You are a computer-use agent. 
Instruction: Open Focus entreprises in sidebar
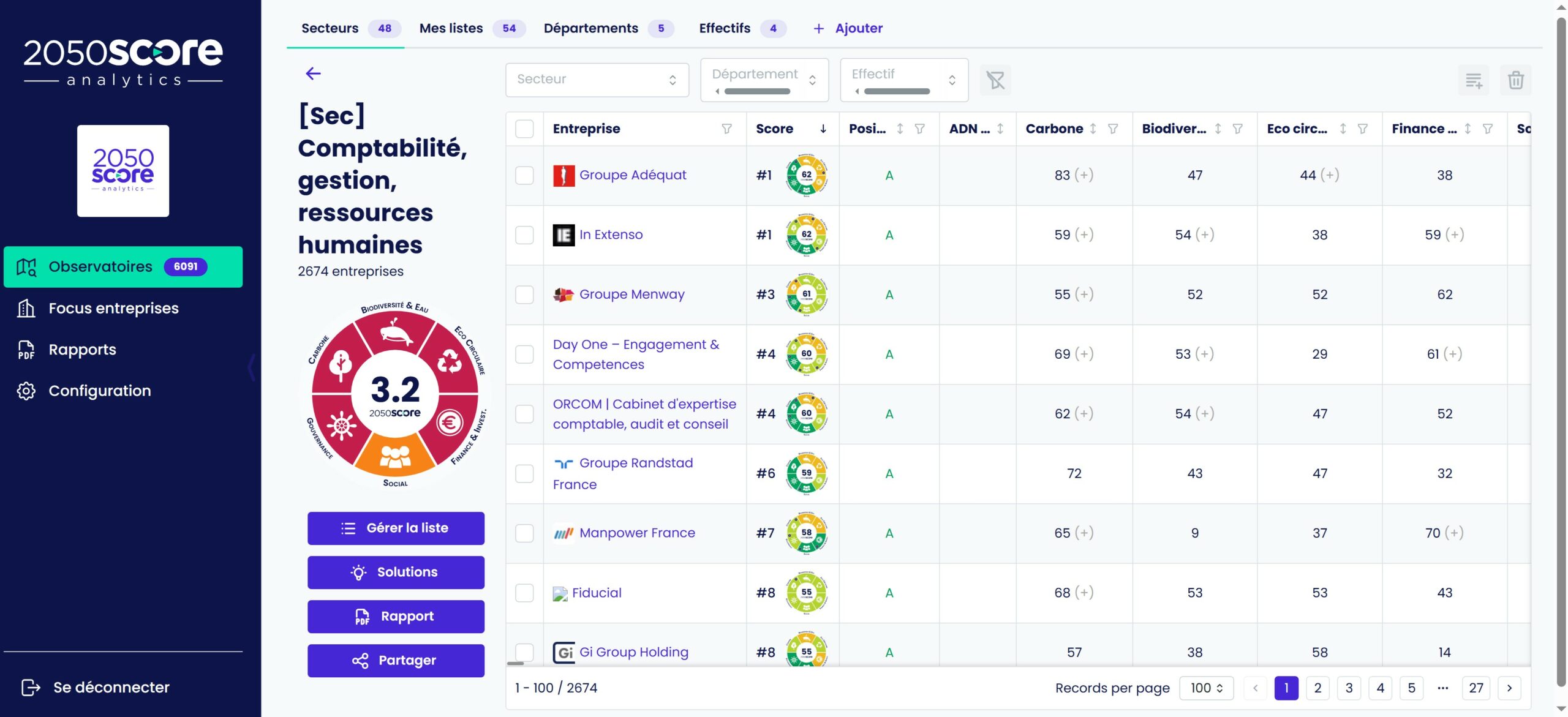pyautogui.click(x=113, y=308)
